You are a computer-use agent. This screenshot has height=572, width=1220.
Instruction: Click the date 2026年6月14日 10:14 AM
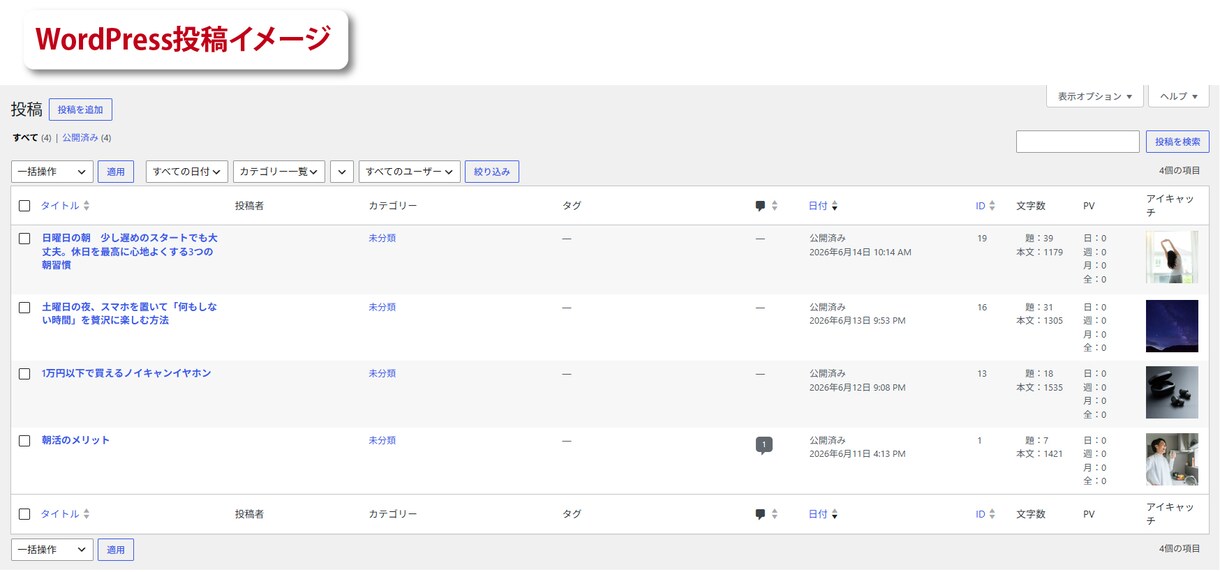coord(860,253)
